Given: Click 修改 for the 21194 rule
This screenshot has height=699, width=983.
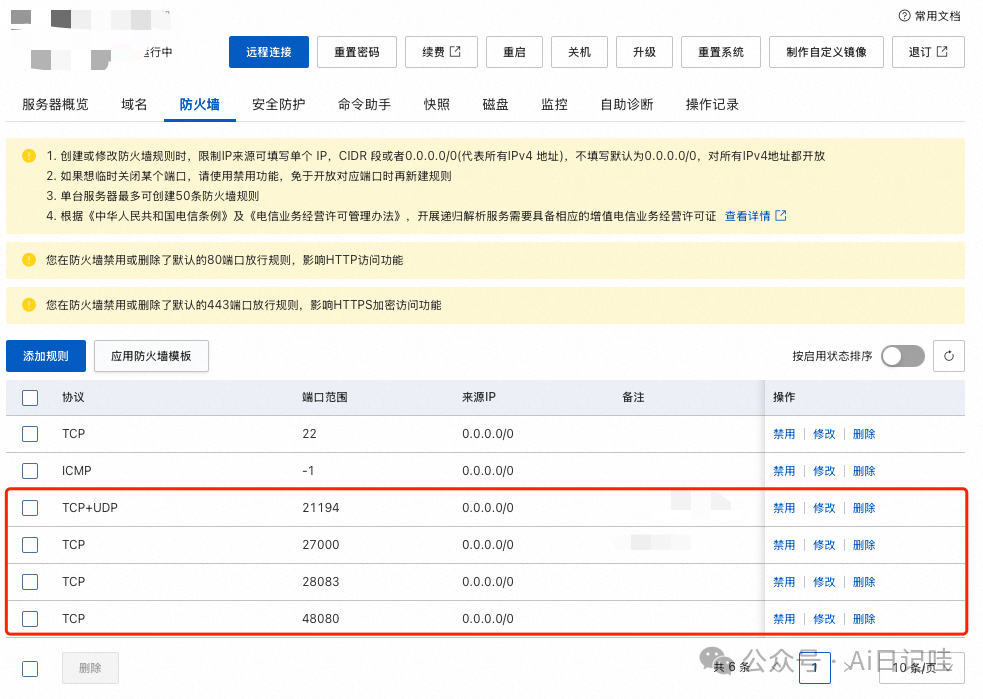Looking at the screenshot, I should [824, 508].
